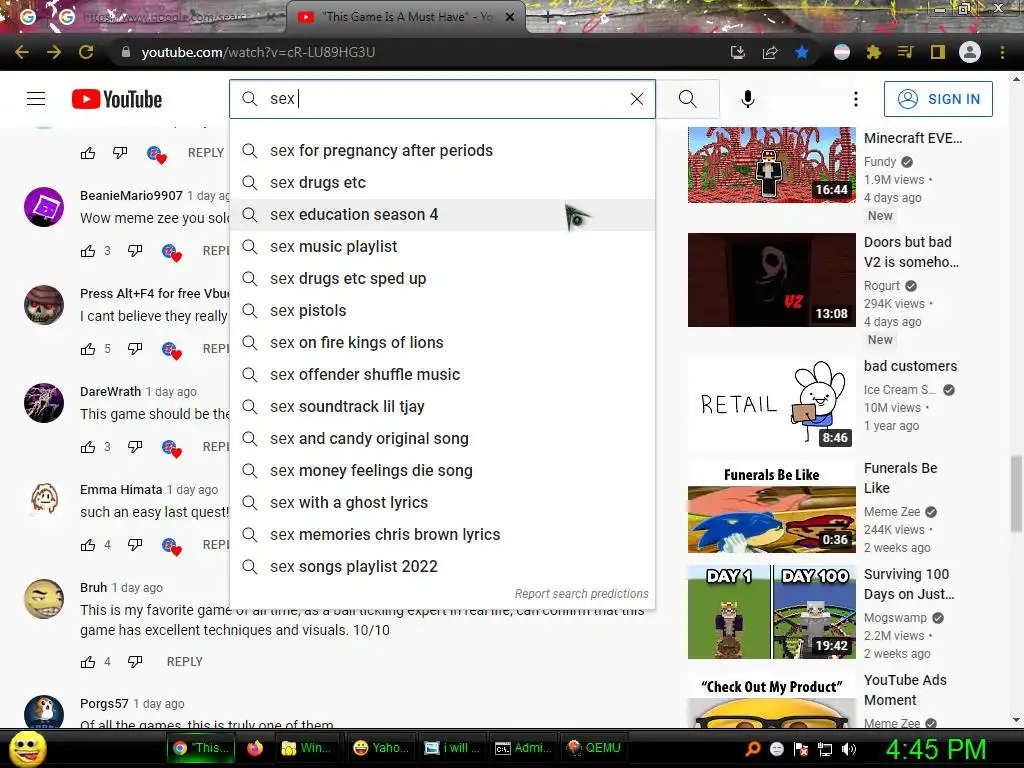Go to the YouTube home logo

(117, 99)
